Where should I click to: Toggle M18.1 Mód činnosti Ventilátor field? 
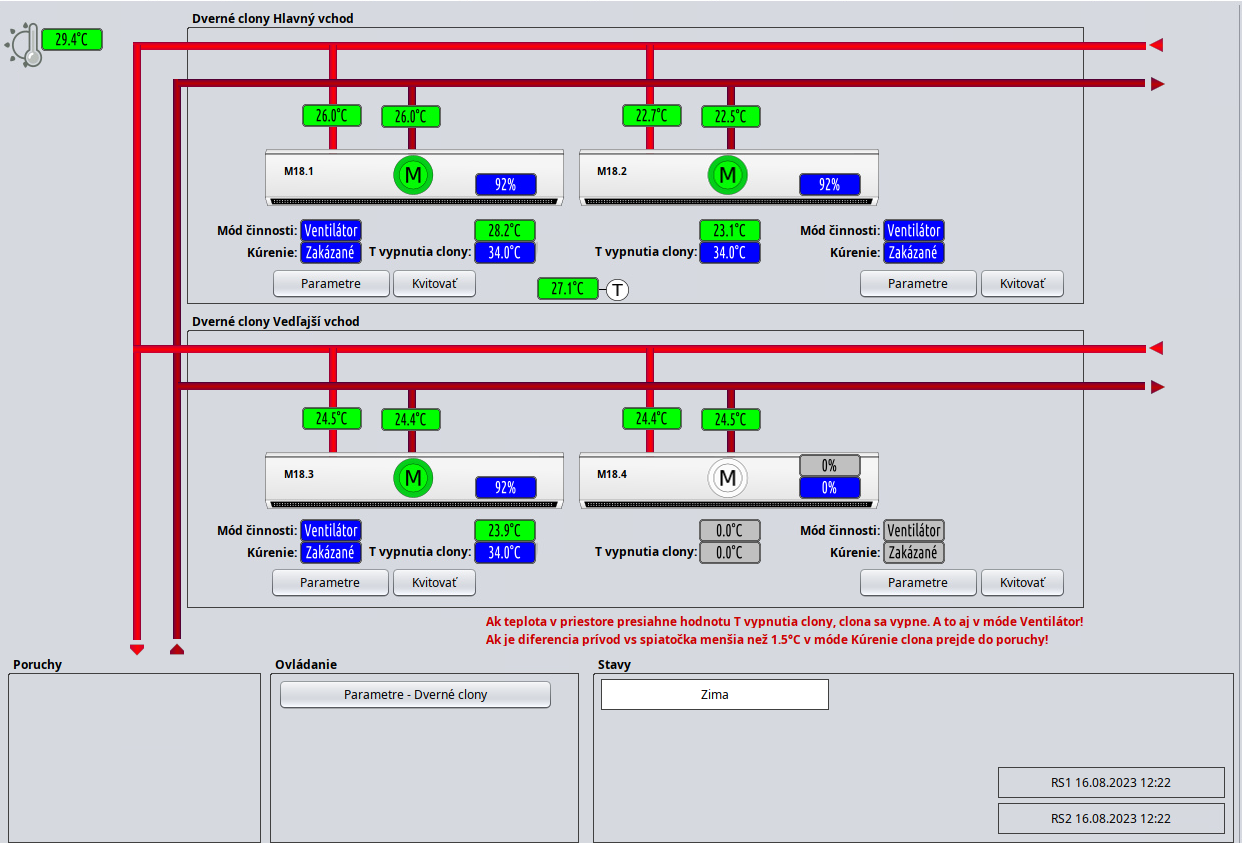click(x=330, y=231)
